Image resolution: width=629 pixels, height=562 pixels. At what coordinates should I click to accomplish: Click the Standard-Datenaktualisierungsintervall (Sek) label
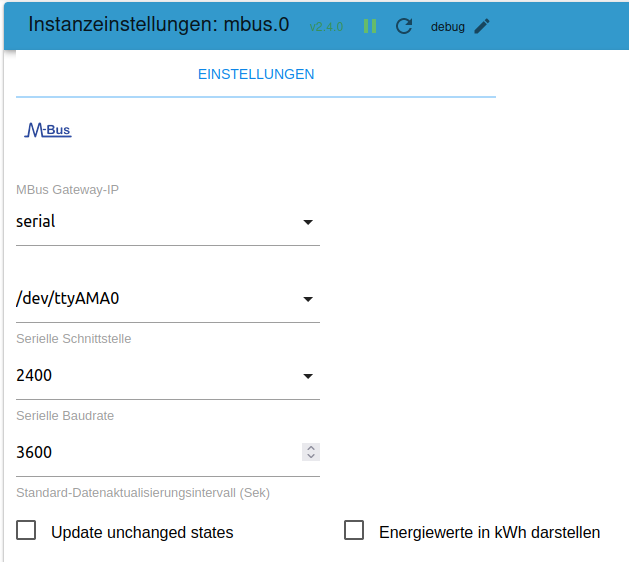pos(143,493)
